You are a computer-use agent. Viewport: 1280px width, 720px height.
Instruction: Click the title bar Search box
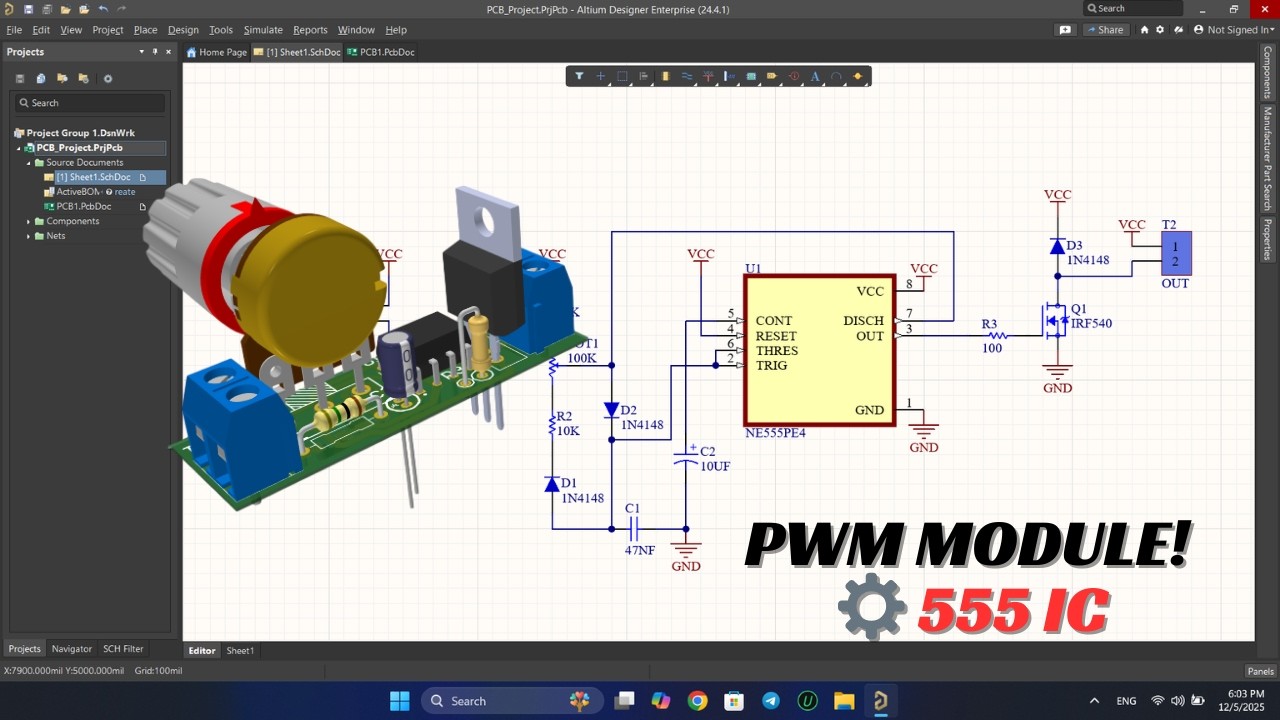(x=1134, y=8)
